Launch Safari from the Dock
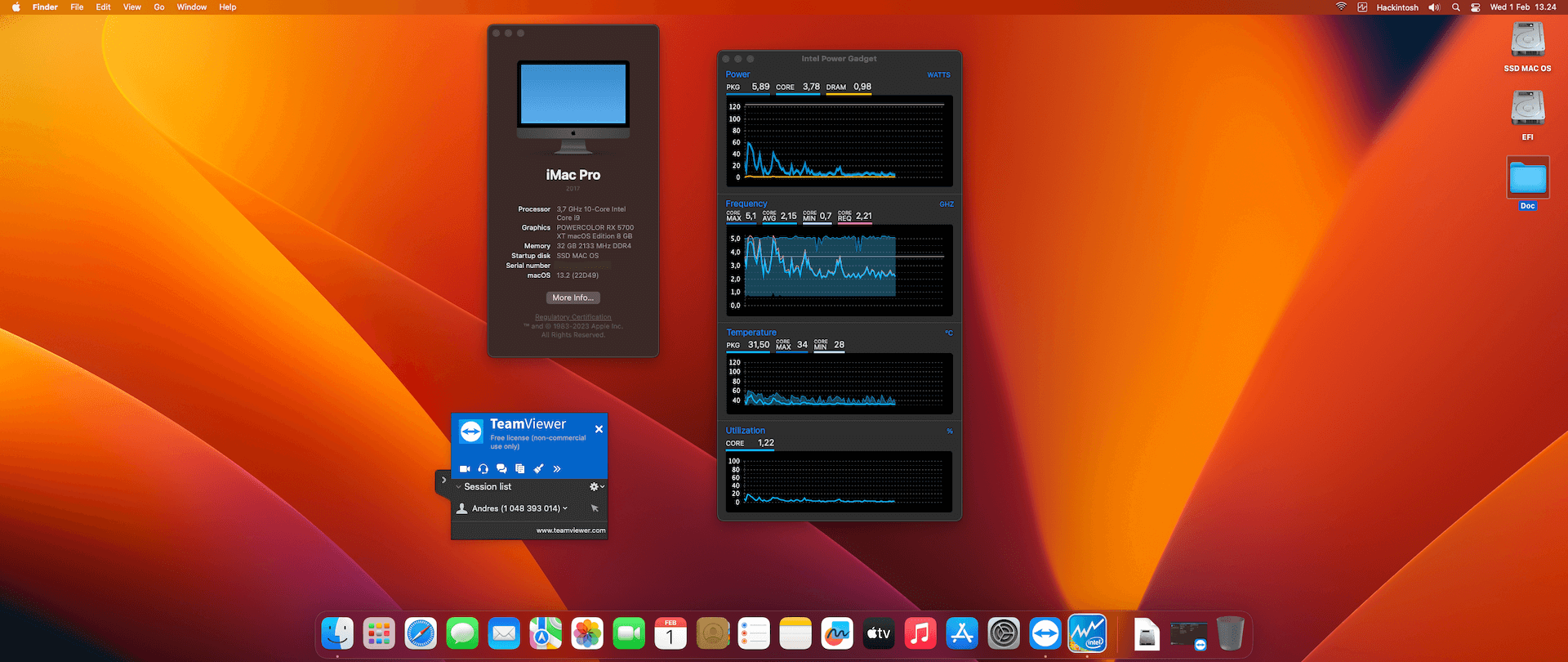 [x=421, y=633]
